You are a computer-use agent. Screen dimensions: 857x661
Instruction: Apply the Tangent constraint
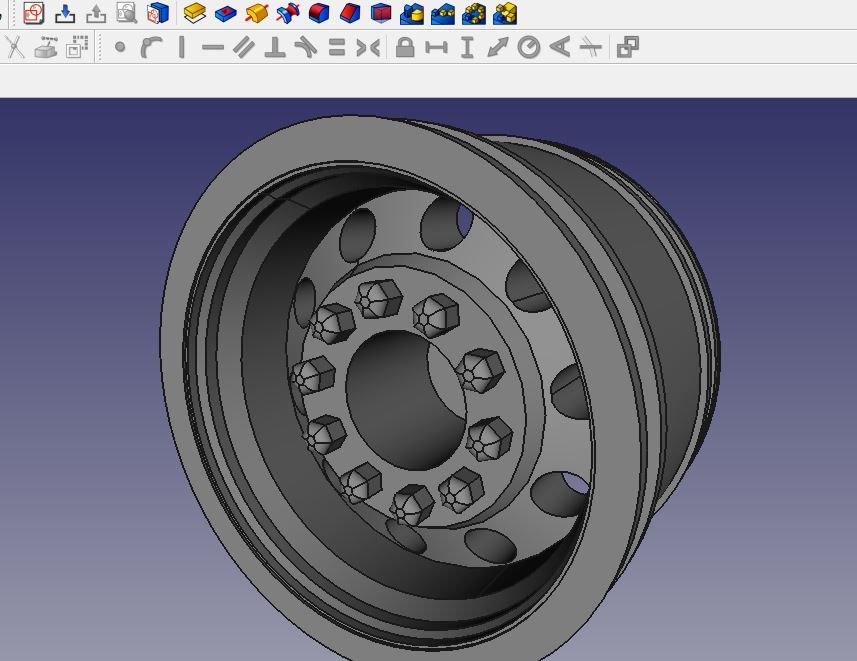(x=306, y=47)
